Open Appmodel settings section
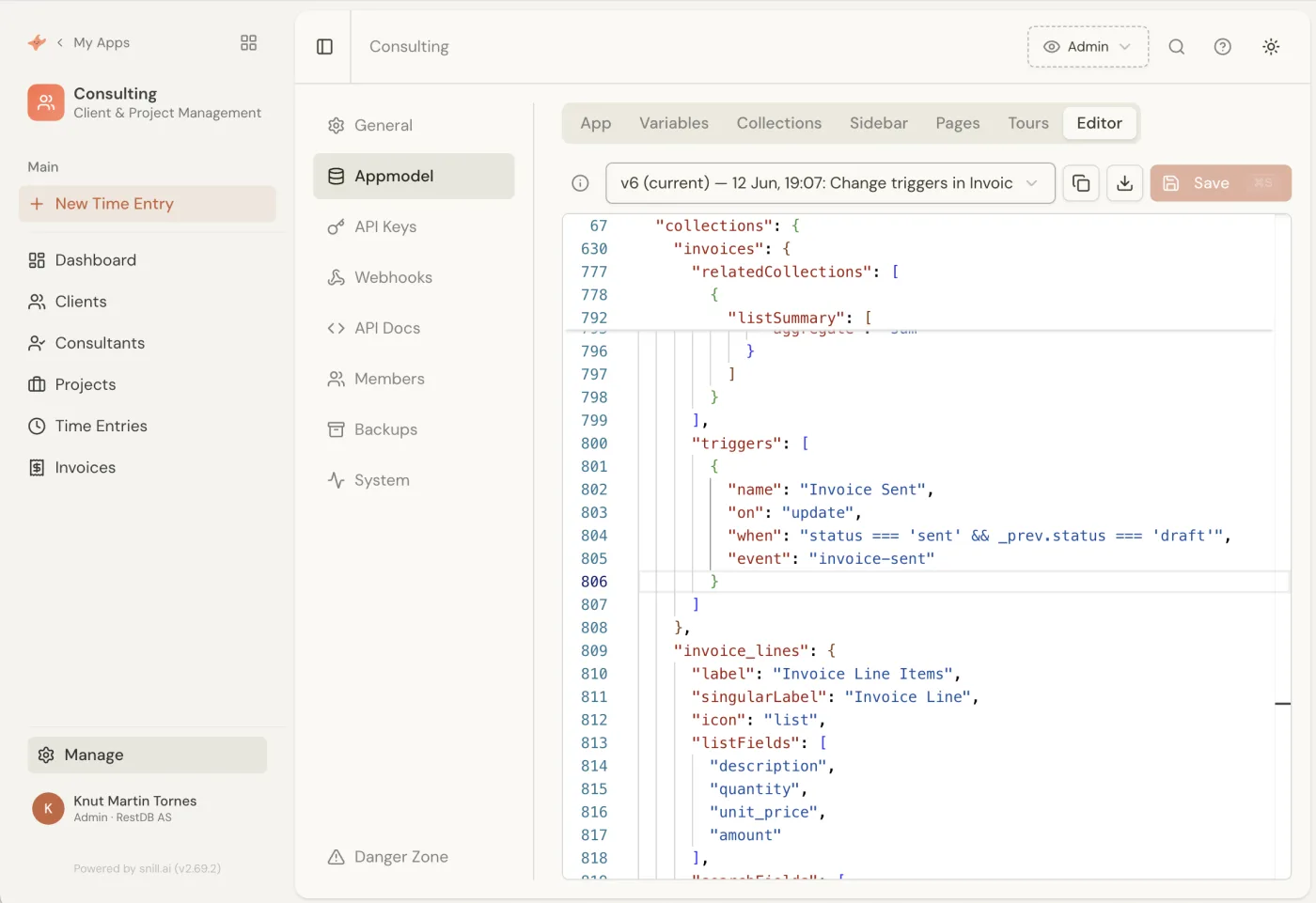Screen dimensions: 1316x903 [x=414, y=176]
